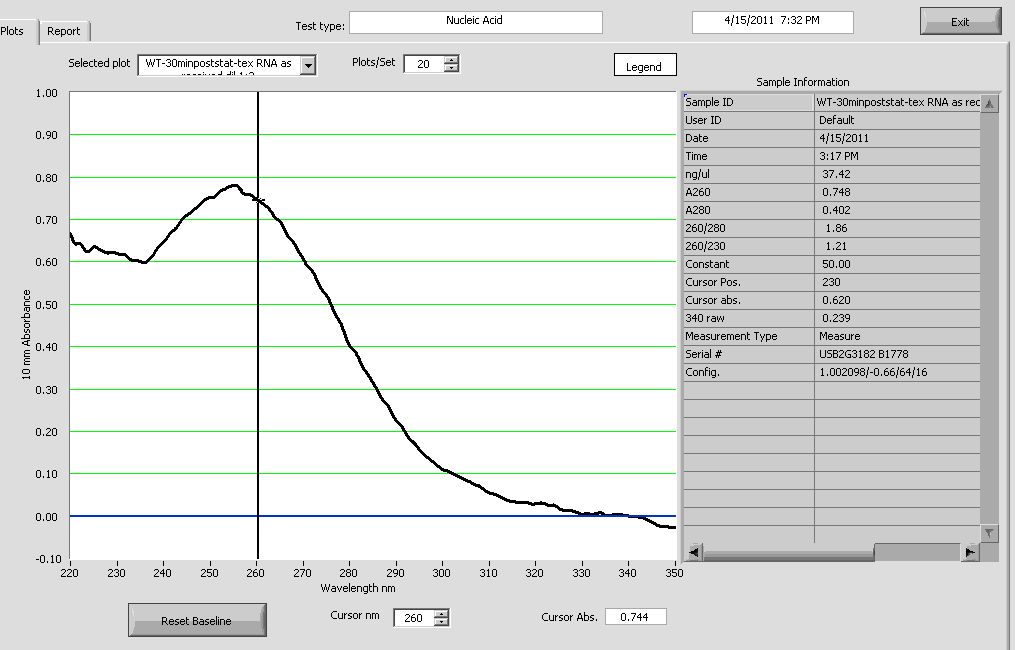This screenshot has height=650, width=1015.
Task: Click the Cursor Abs. value field
Action: (635, 617)
